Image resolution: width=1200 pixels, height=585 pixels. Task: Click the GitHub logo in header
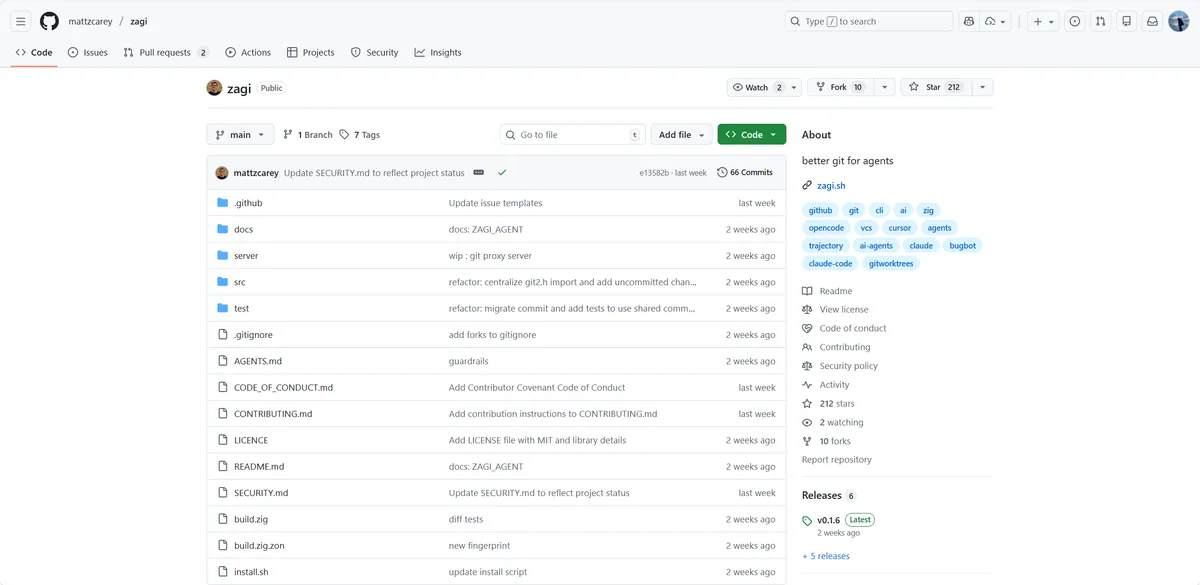click(49, 21)
